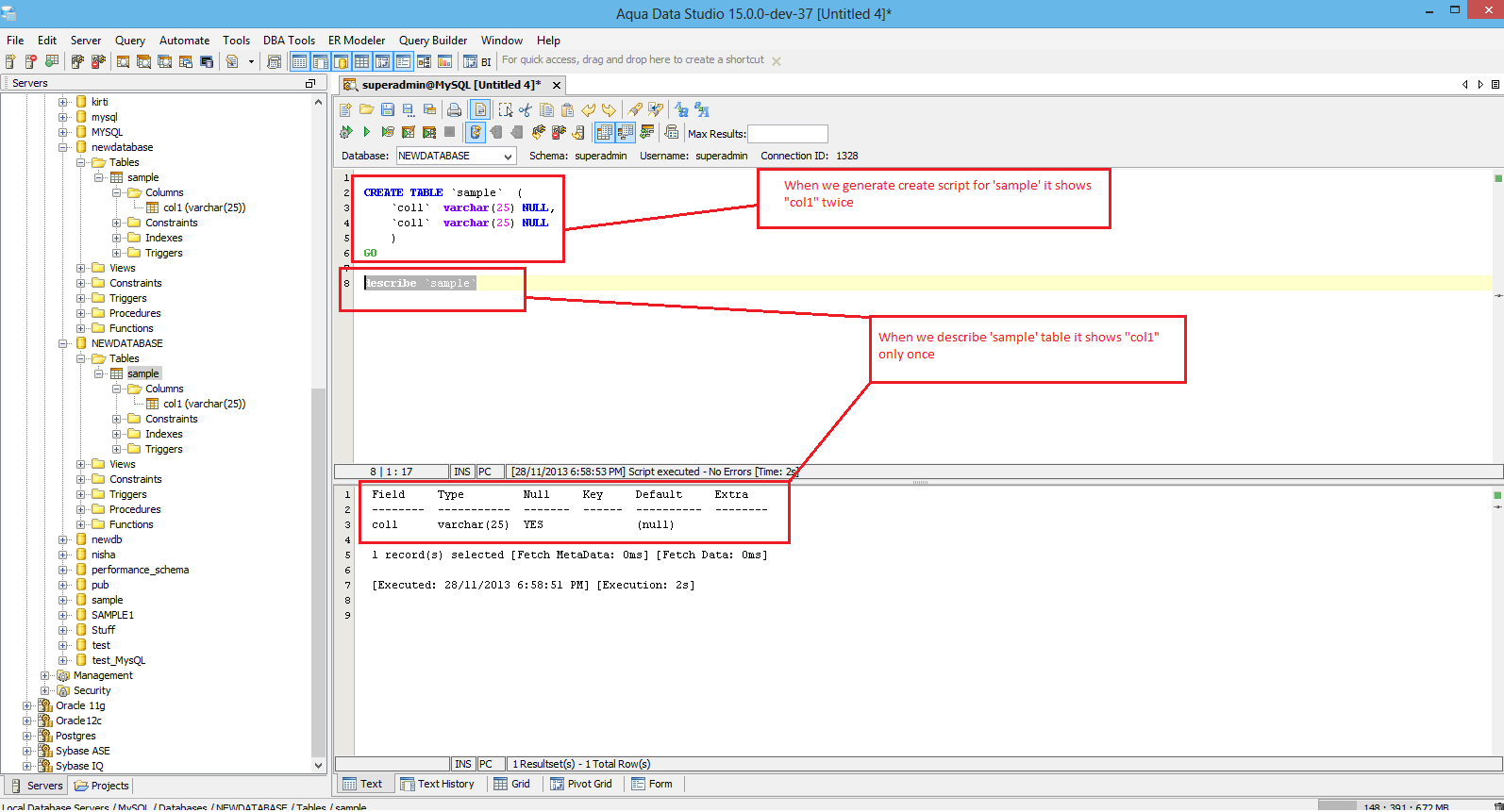Collapse the uppercase NEWDATABASE node

pos(63,343)
